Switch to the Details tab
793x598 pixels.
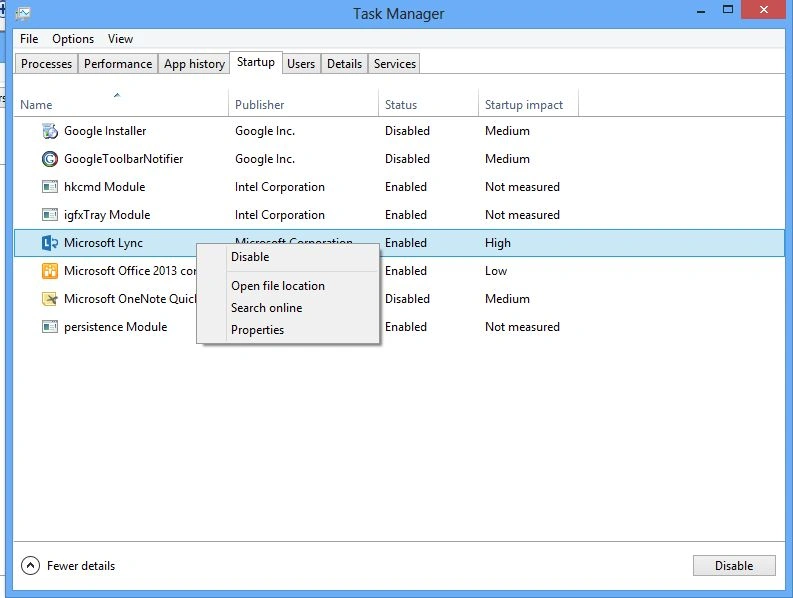tap(344, 64)
